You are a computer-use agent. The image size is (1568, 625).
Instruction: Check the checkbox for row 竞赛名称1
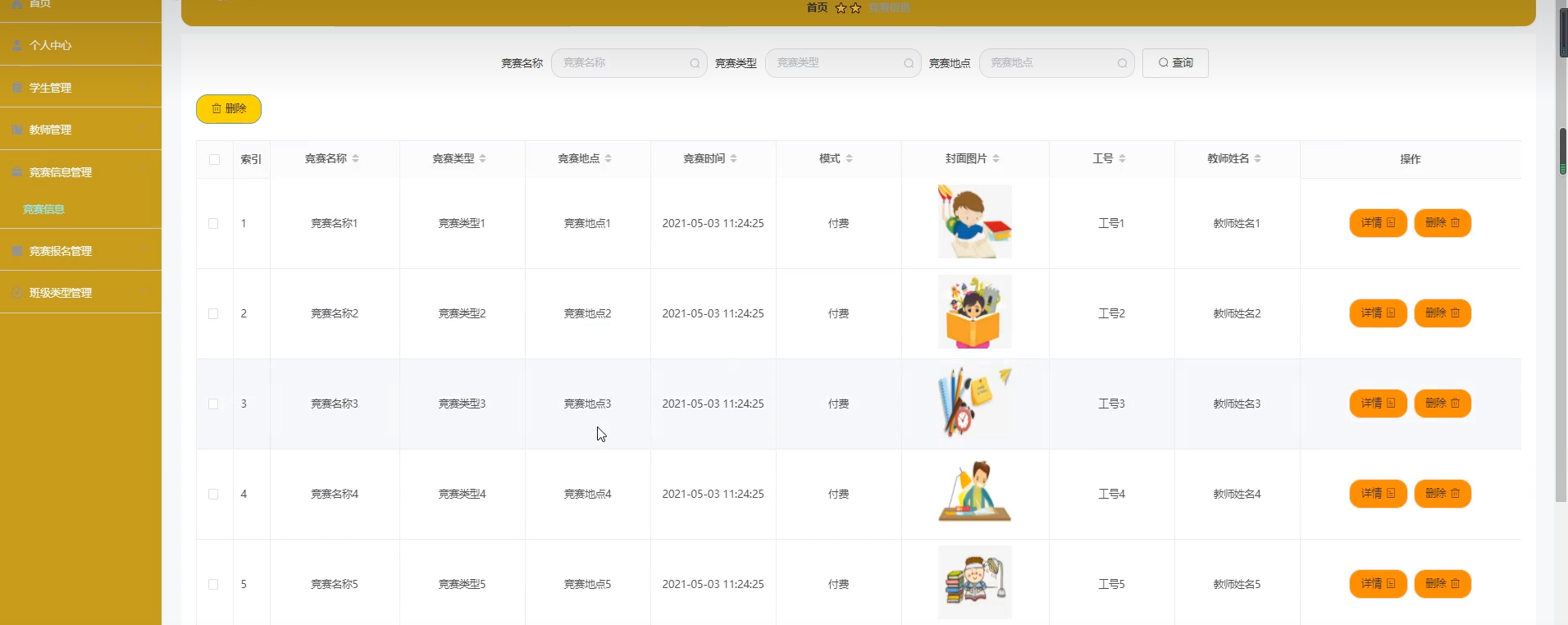point(213,223)
